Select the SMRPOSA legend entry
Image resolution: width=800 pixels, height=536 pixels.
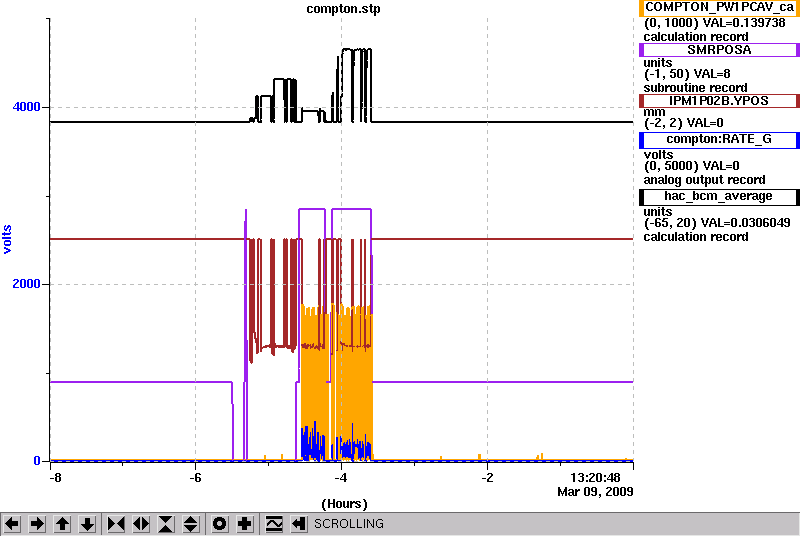click(x=719, y=50)
